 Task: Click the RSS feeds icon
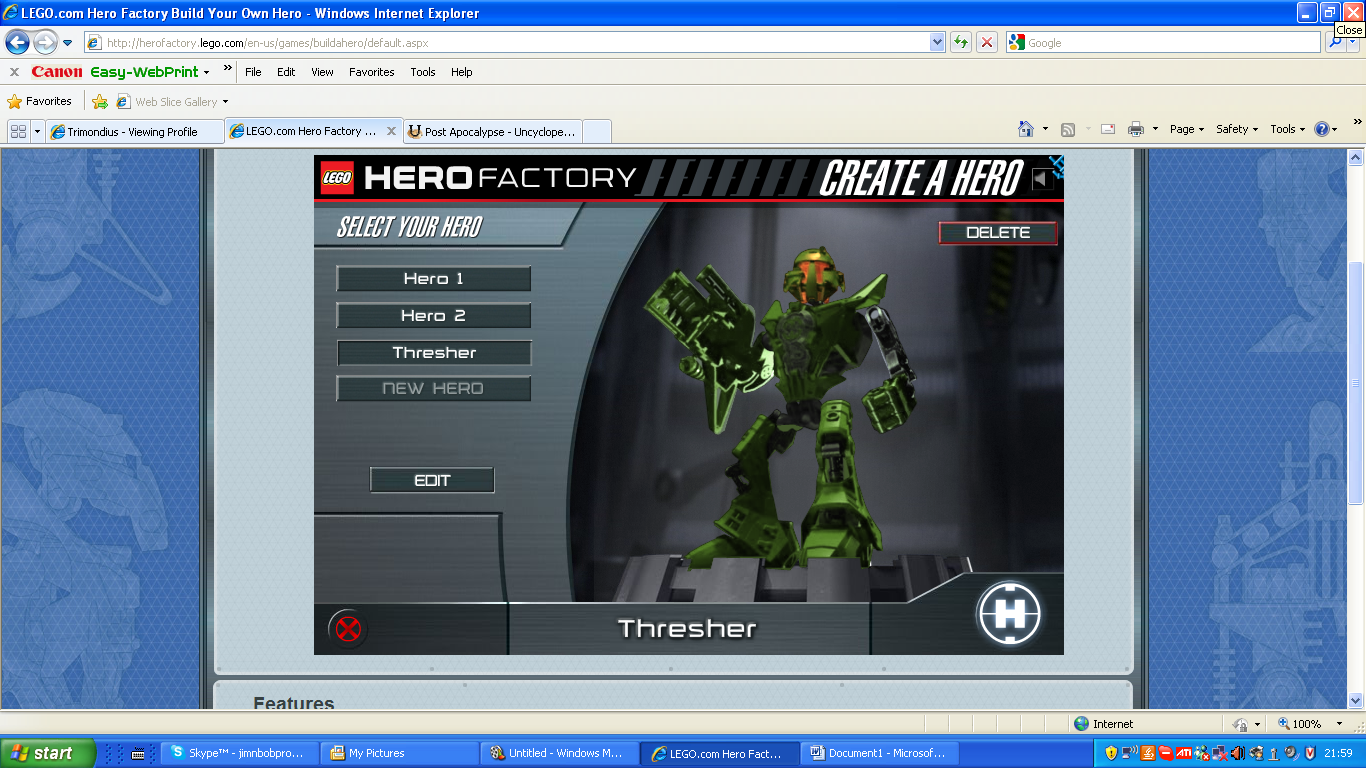pyautogui.click(x=1068, y=129)
